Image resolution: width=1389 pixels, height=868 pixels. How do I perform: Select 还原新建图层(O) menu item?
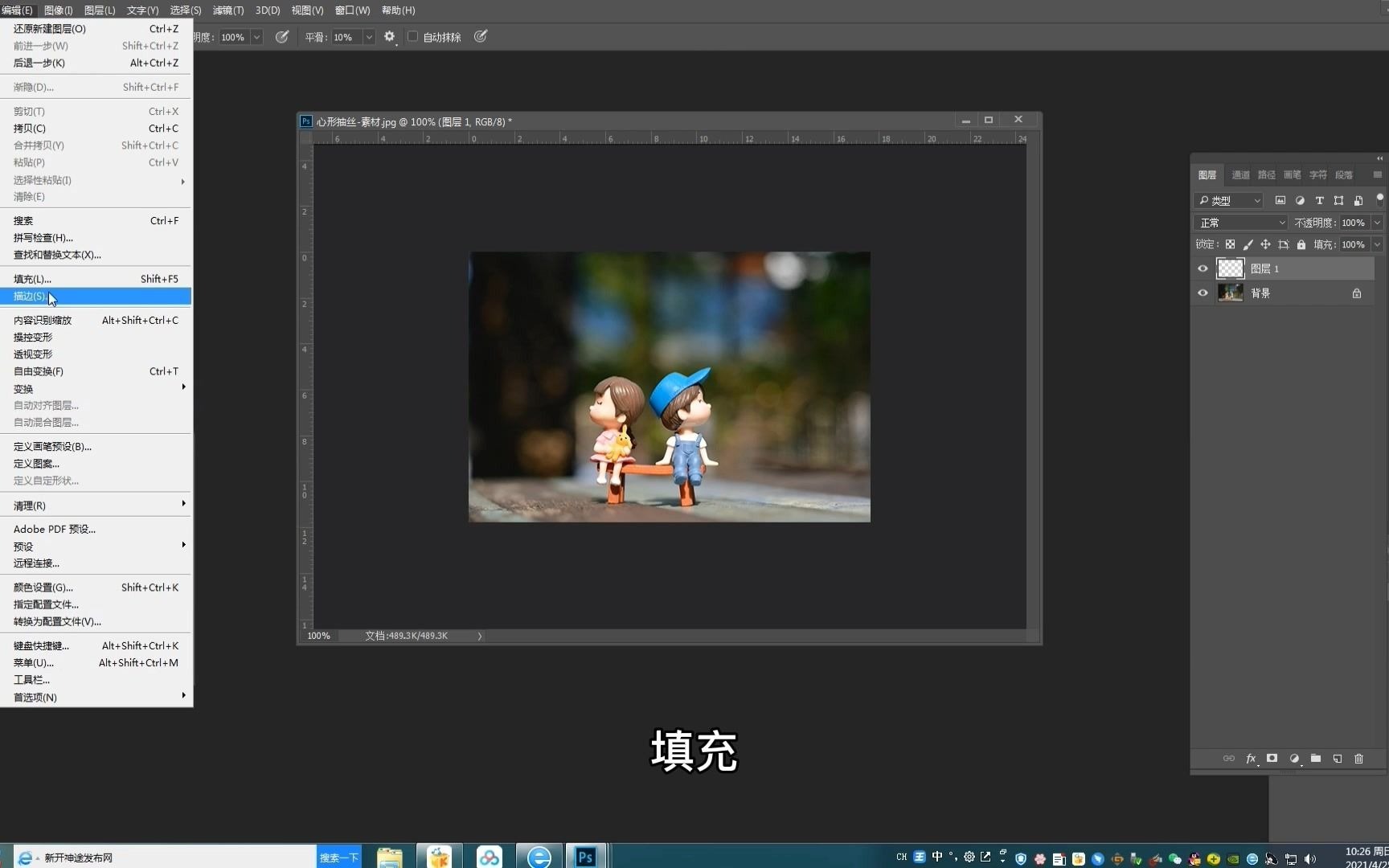point(96,28)
